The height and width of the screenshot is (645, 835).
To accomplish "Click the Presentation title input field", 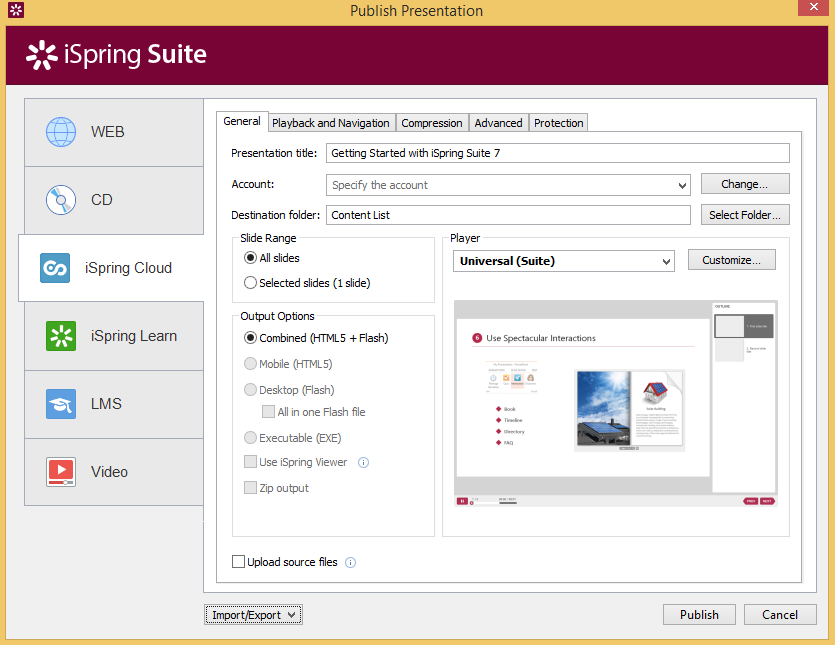I will [558, 153].
